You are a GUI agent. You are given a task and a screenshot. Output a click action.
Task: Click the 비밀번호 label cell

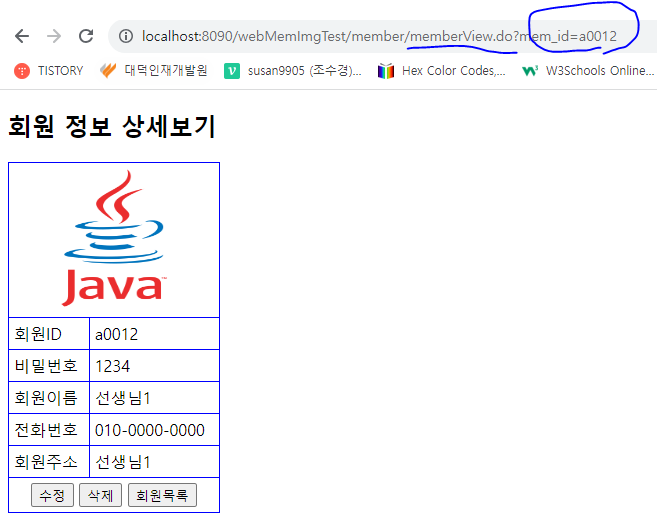coord(49,366)
